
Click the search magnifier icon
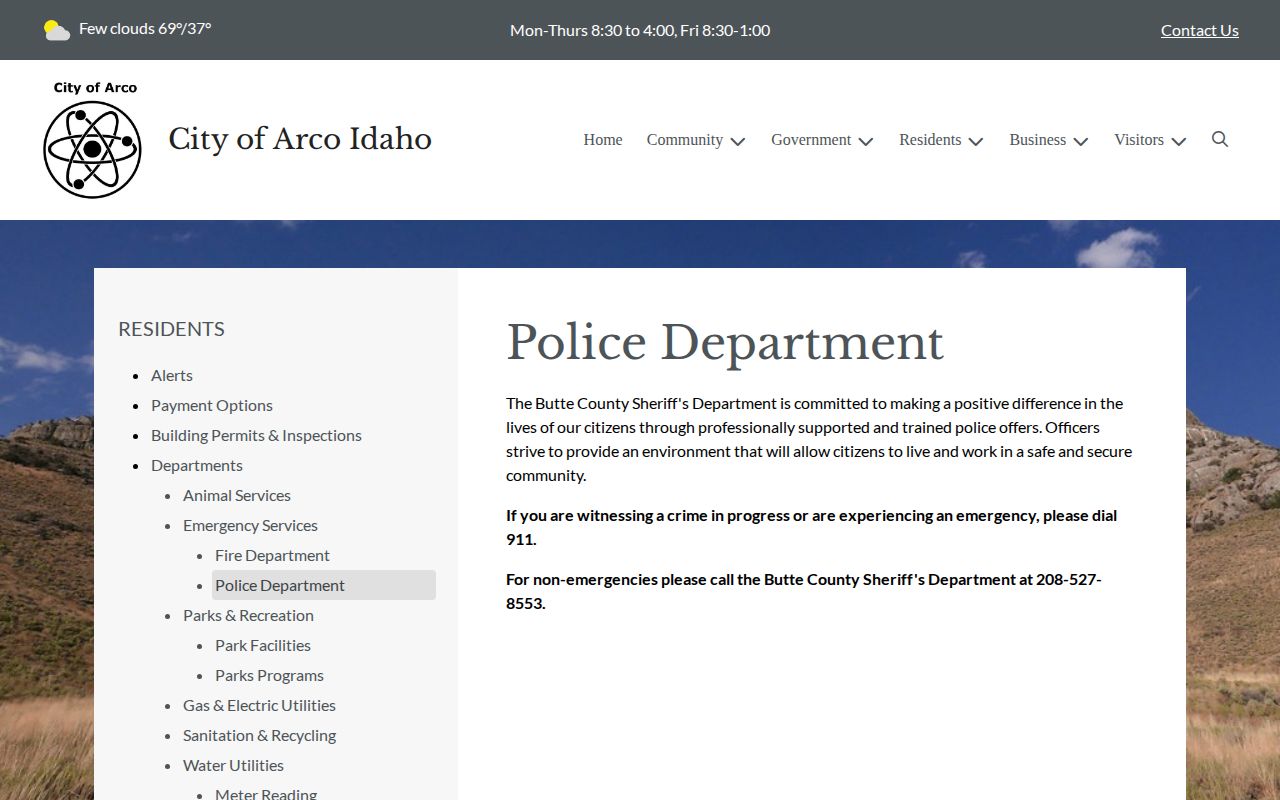pyautogui.click(x=1220, y=139)
